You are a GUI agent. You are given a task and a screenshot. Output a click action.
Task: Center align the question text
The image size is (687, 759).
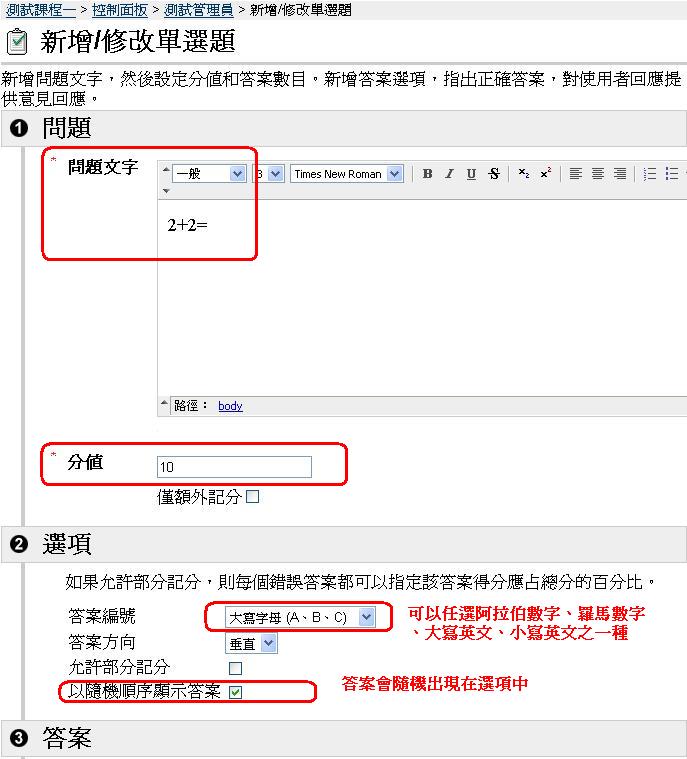coord(598,174)
